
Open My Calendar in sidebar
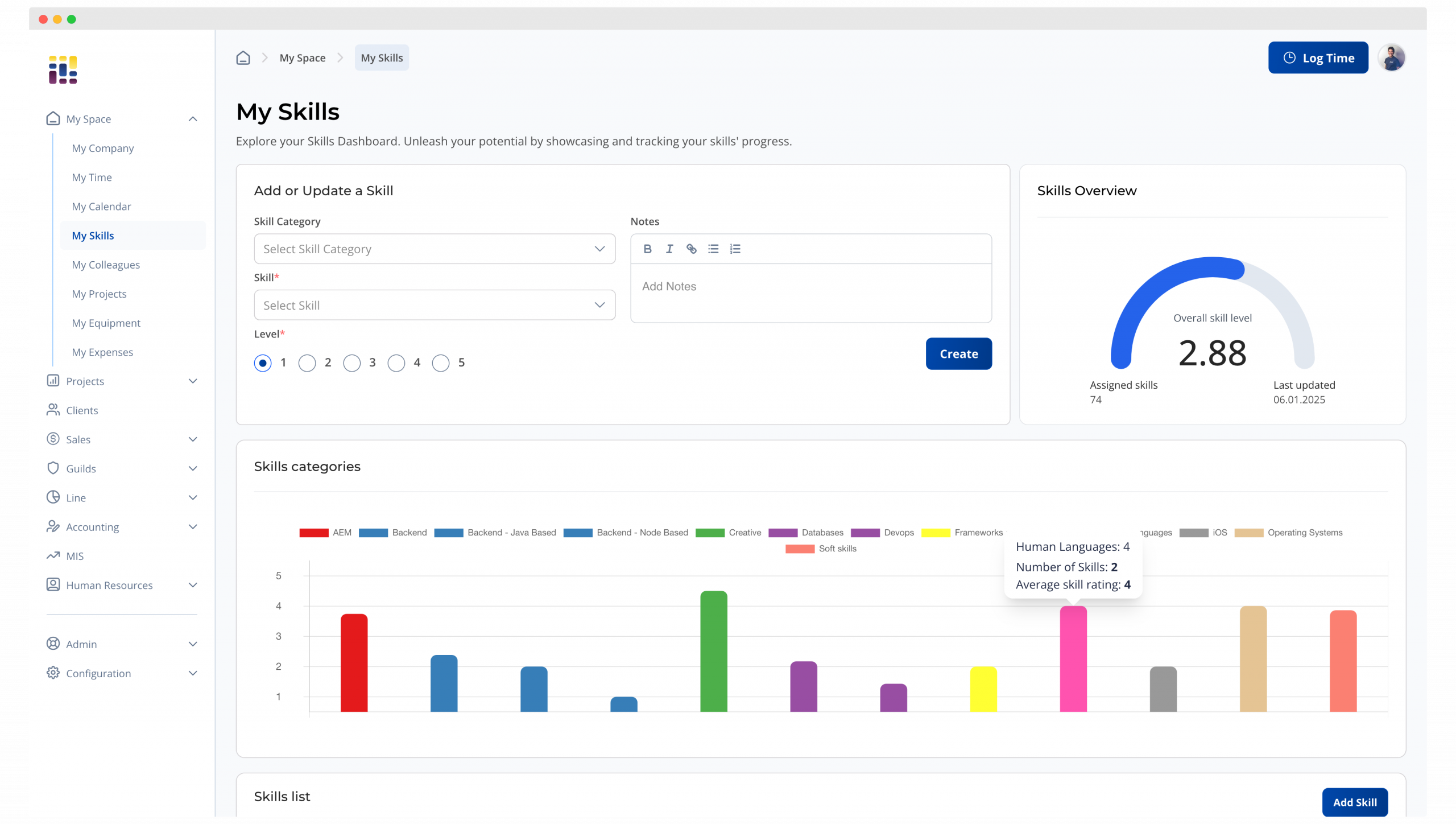click(x=101, y=206)
